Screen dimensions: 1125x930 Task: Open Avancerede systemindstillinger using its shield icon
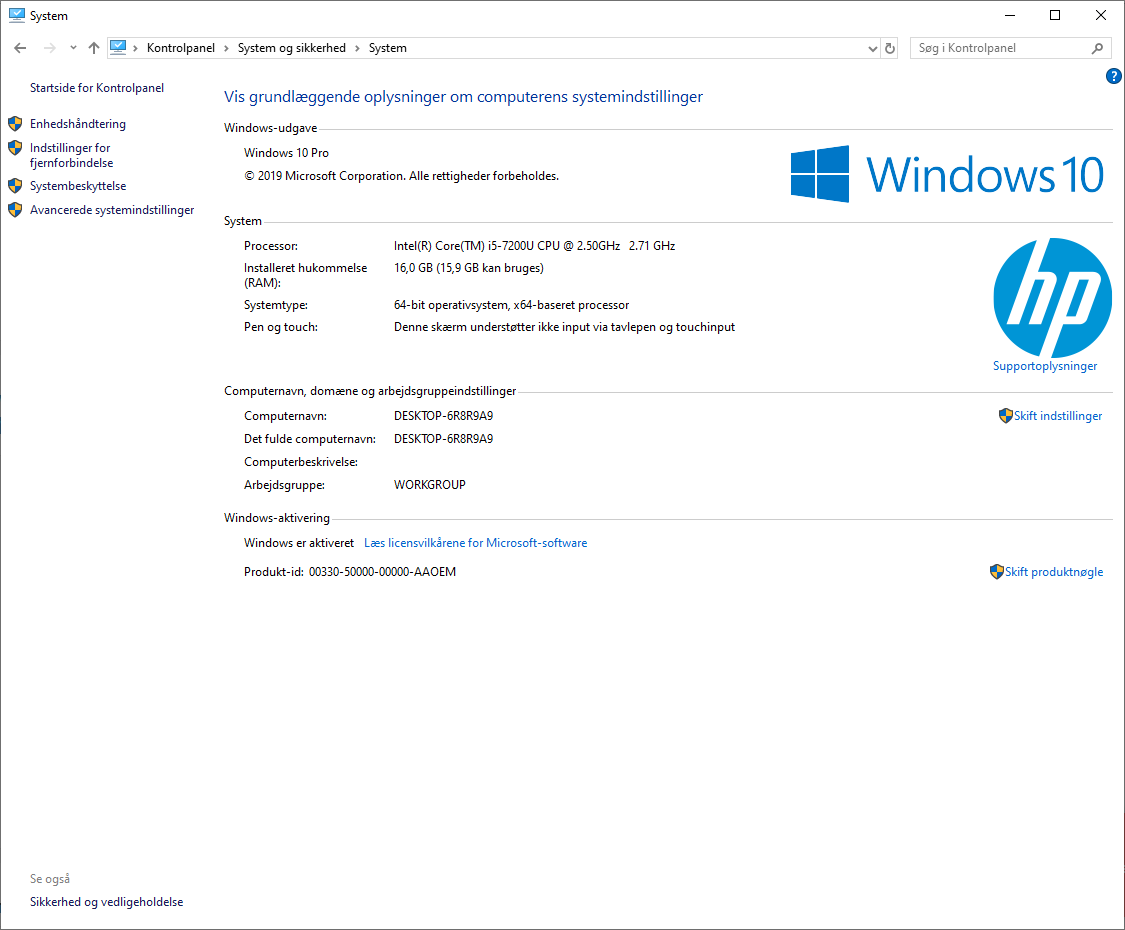pyautogui.click(x=14, y=209)
